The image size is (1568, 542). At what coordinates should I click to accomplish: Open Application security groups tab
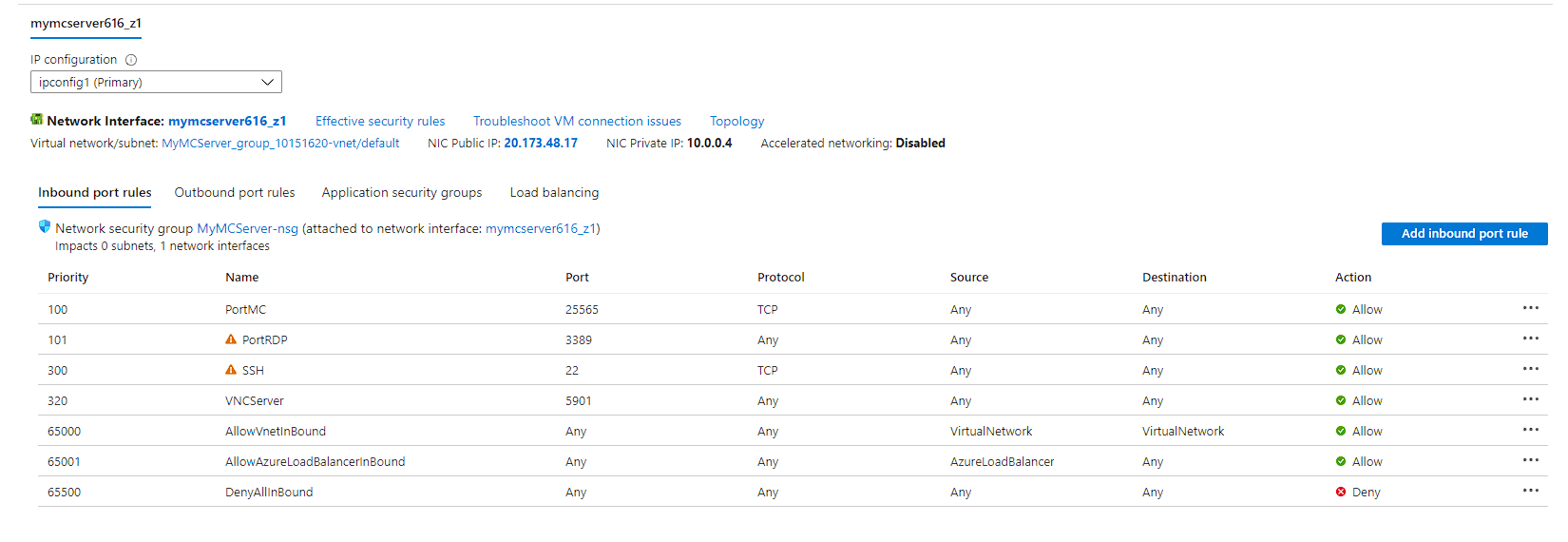[402, 192]
